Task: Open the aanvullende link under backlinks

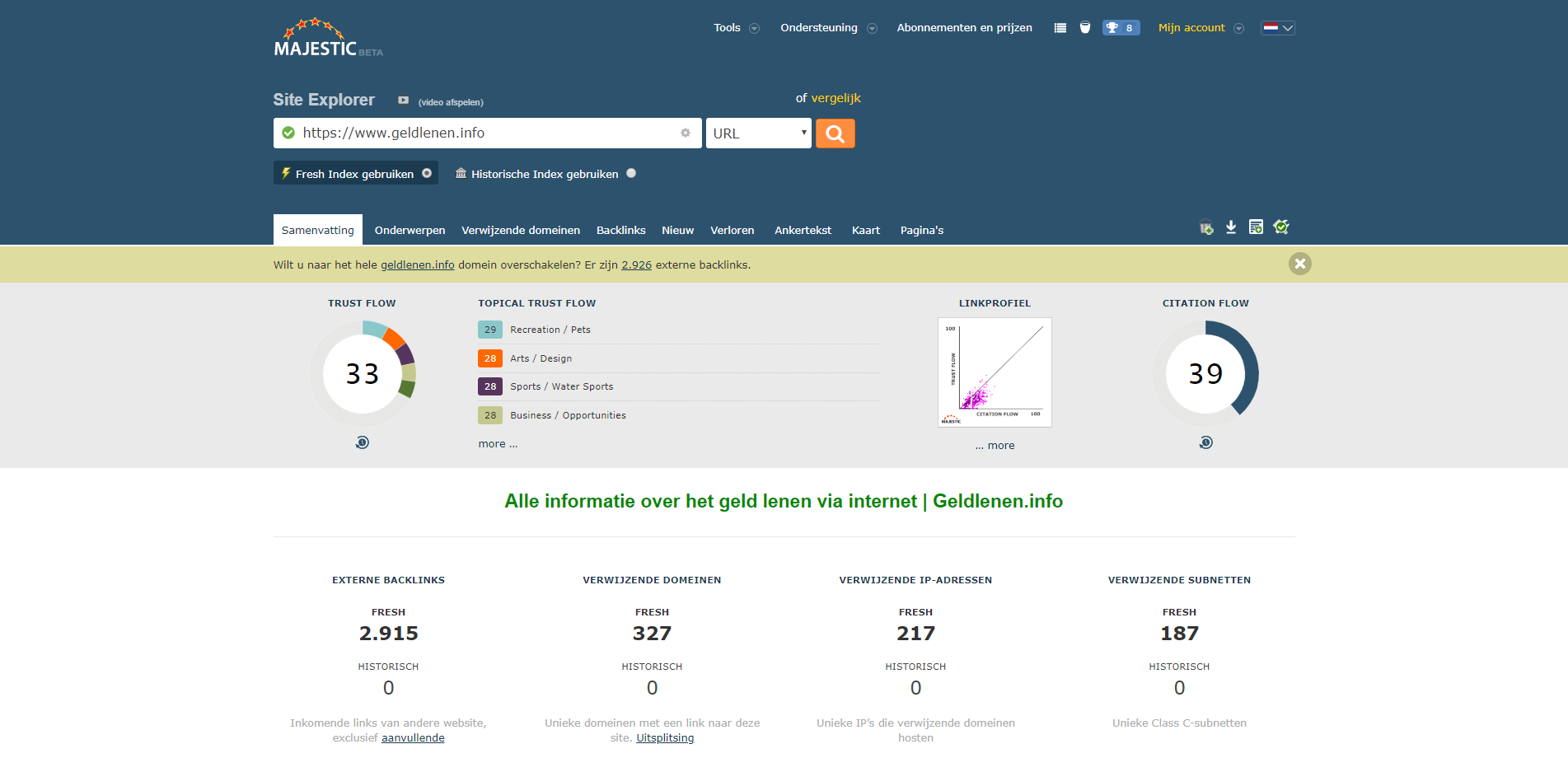Action: (x=413, y=738)
